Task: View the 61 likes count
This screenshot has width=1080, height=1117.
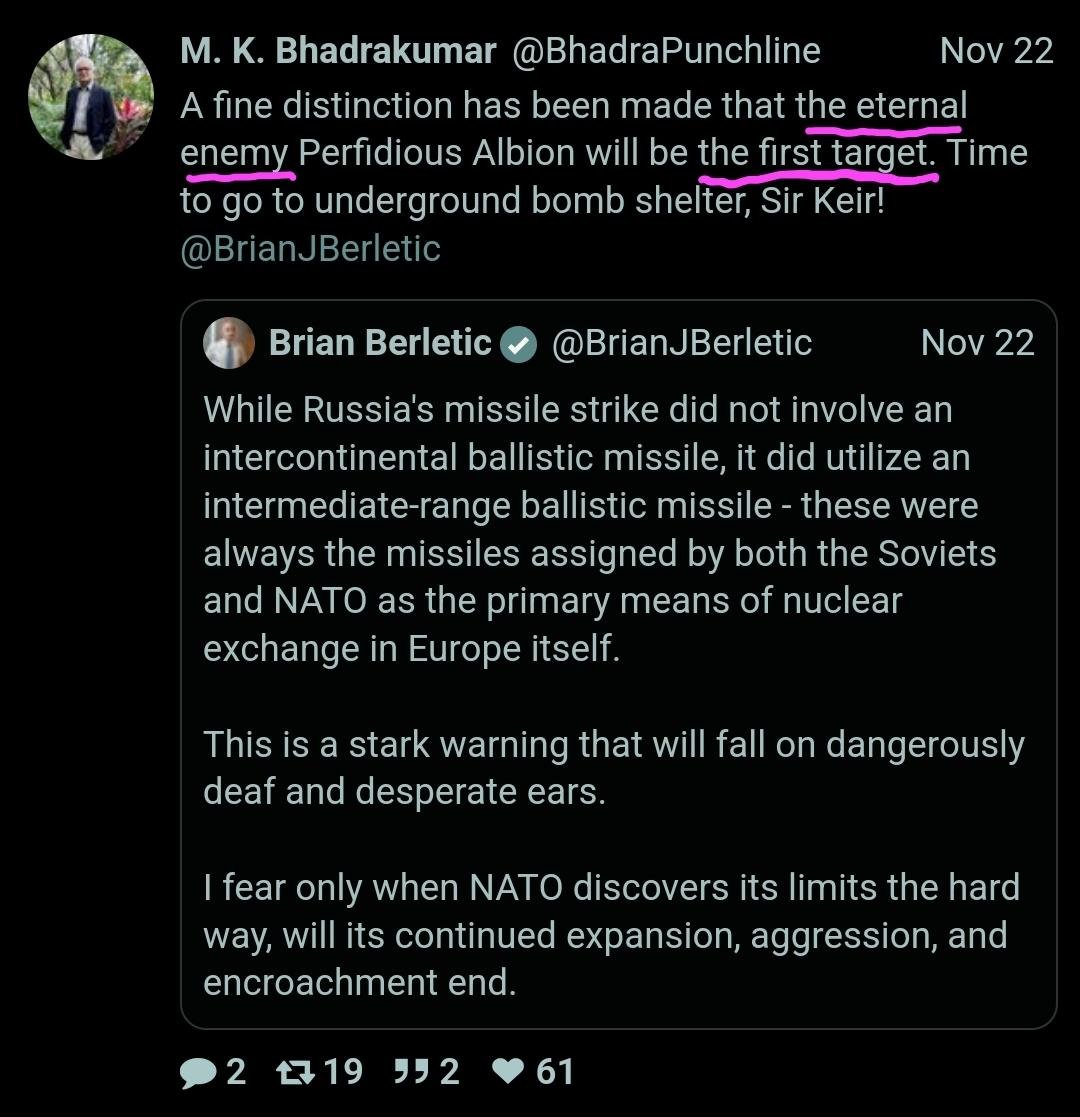Action: coord(555,1073)
